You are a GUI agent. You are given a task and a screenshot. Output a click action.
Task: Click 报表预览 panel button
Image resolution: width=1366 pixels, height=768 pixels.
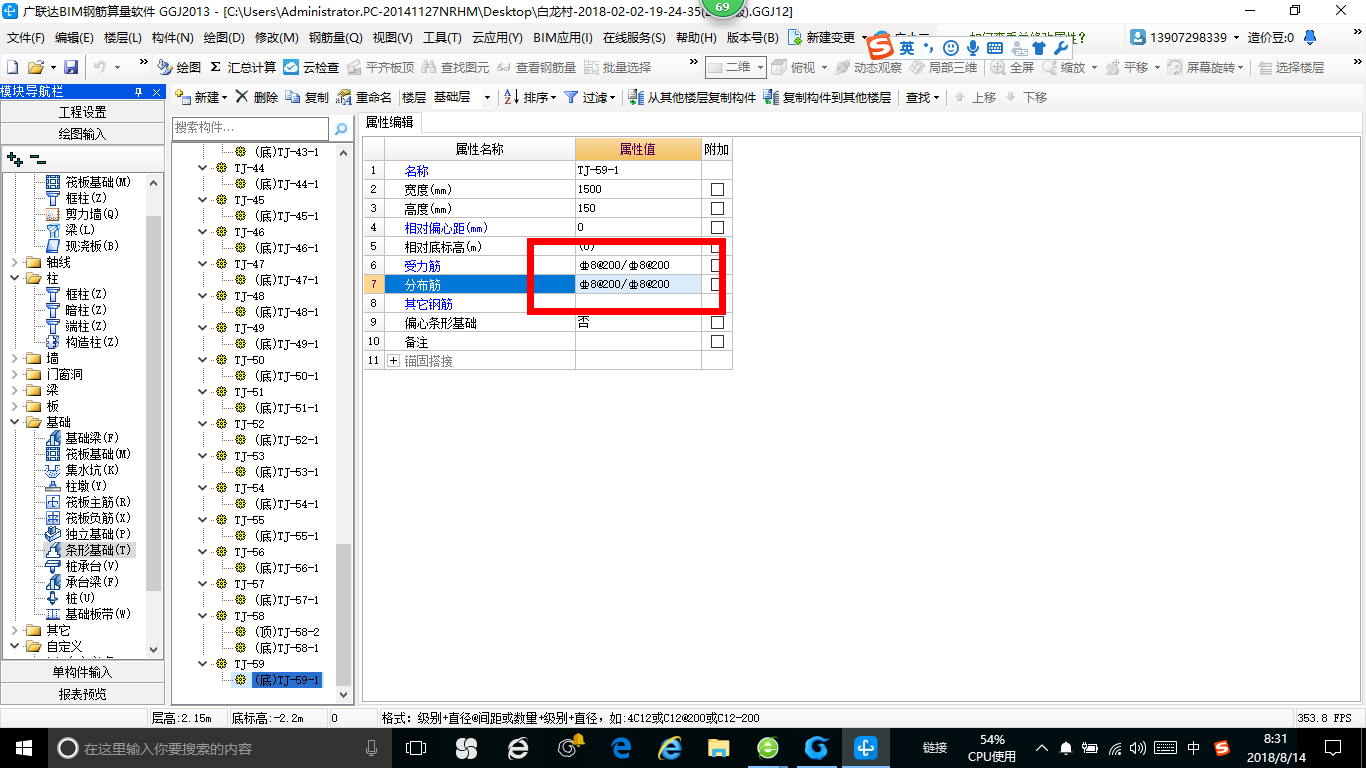(x=82, y=694)
